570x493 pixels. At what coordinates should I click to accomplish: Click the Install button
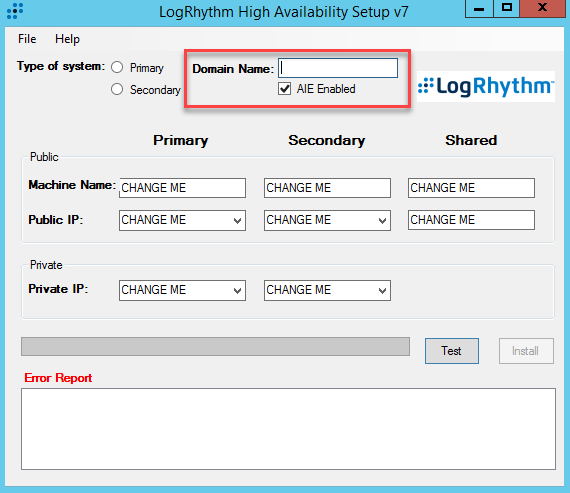point(526,351)
